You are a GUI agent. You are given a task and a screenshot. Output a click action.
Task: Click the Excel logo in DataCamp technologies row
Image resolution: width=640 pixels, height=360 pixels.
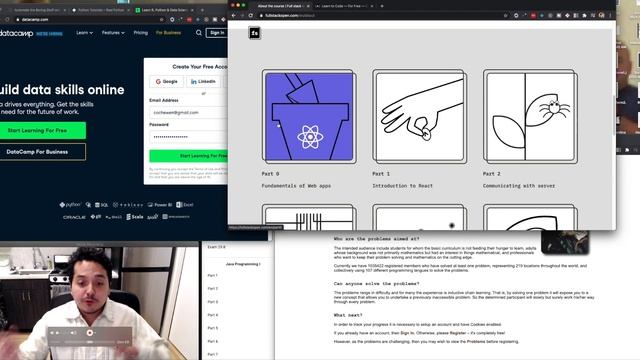click(x=185, y=205)
